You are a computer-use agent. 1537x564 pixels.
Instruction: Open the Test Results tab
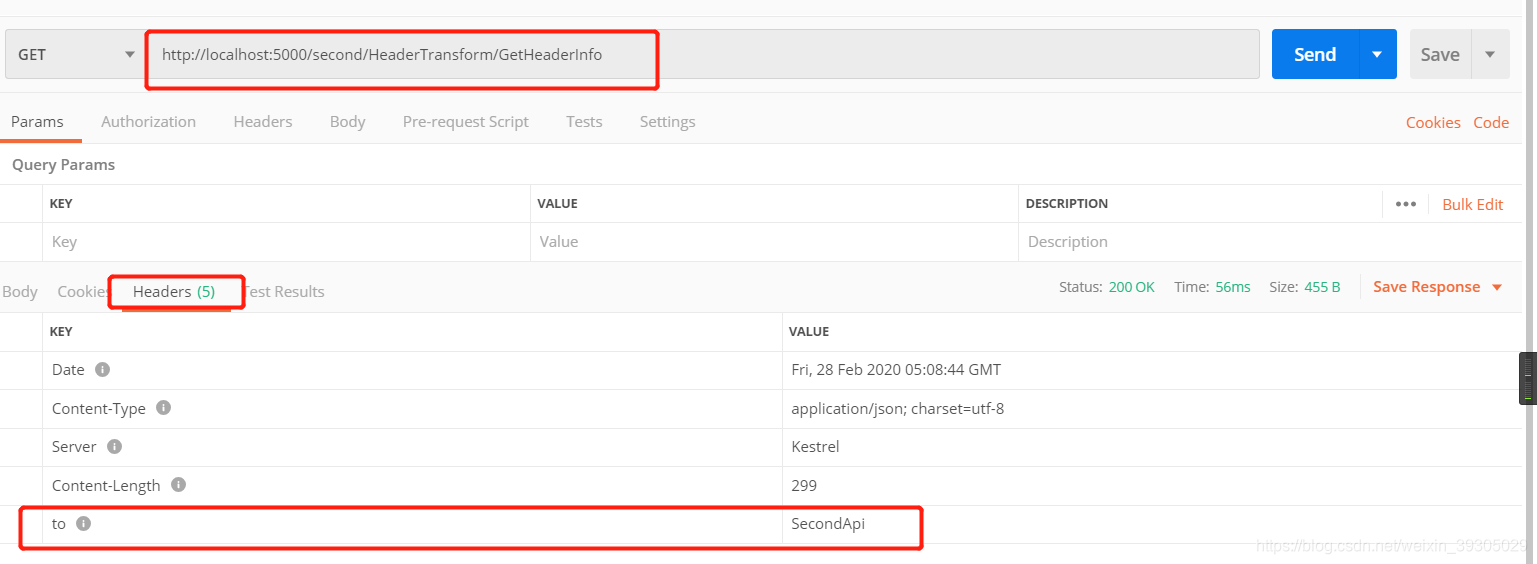click(284, 292)
